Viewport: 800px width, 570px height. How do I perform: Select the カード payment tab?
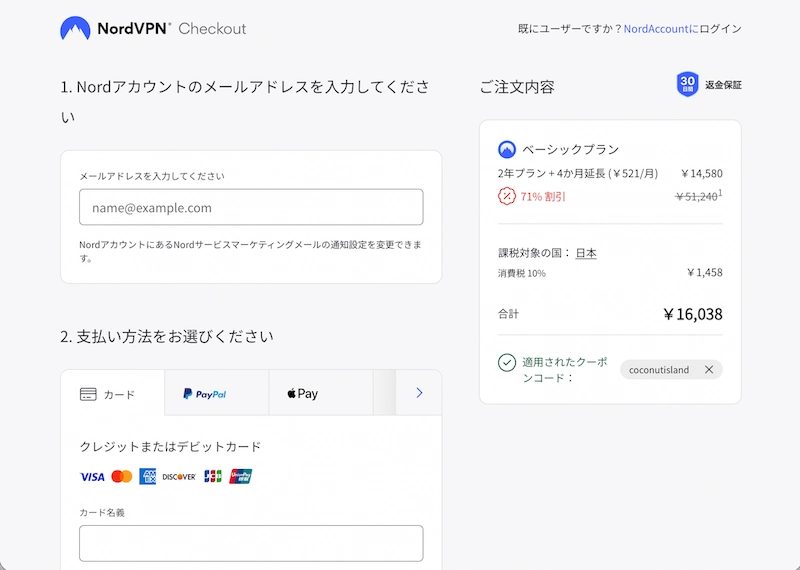[113, 393]
